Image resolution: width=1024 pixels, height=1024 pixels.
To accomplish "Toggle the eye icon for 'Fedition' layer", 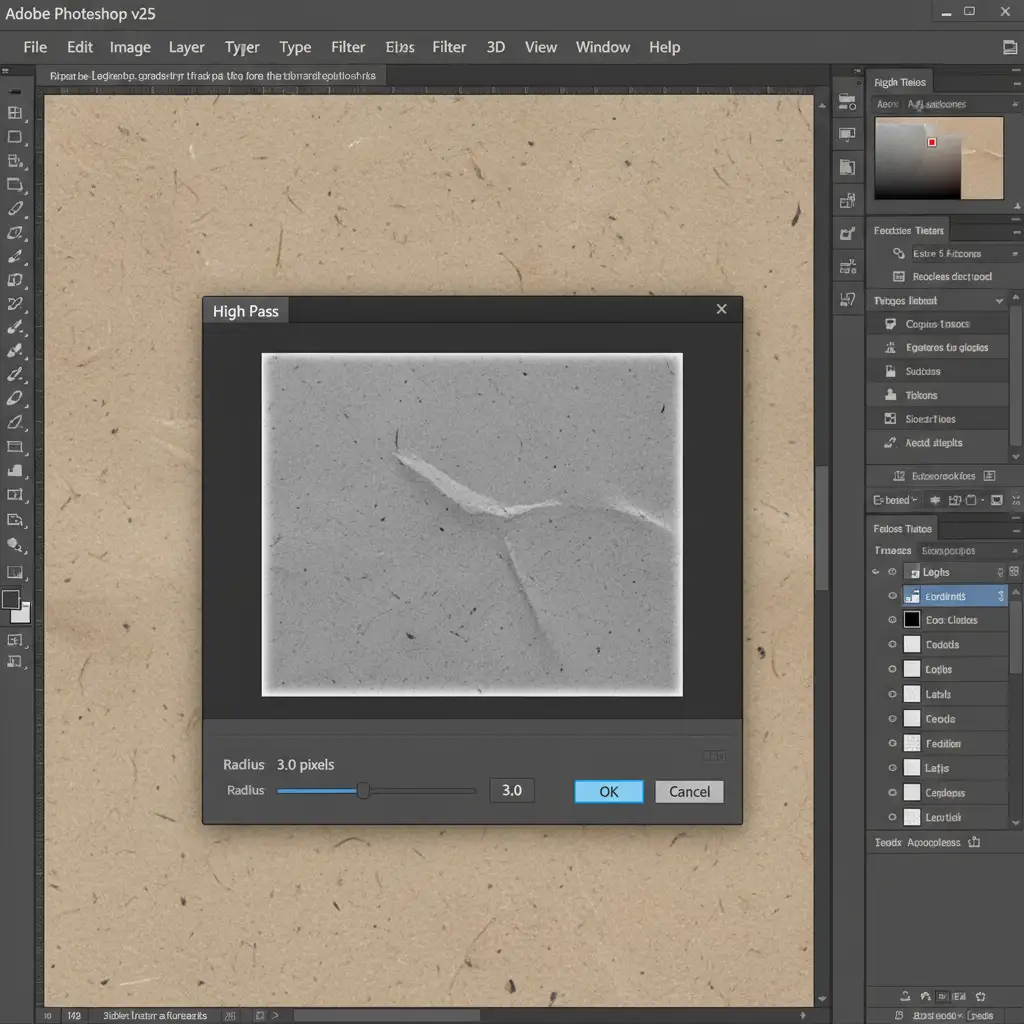I will 893,744.
